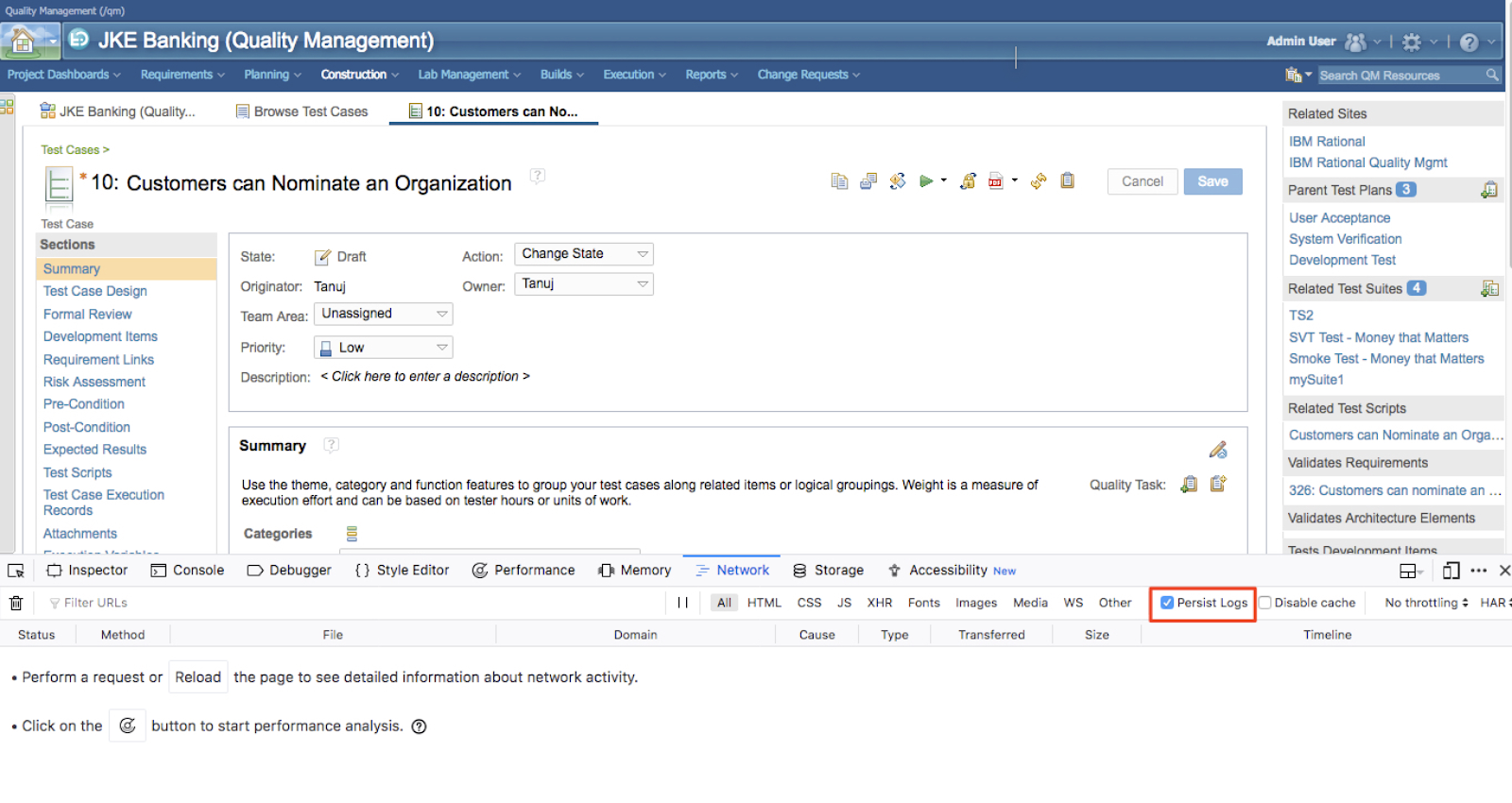The image size is (1512, 803).
Task: Click the description placeholder to edit
Action: (425, 376)
